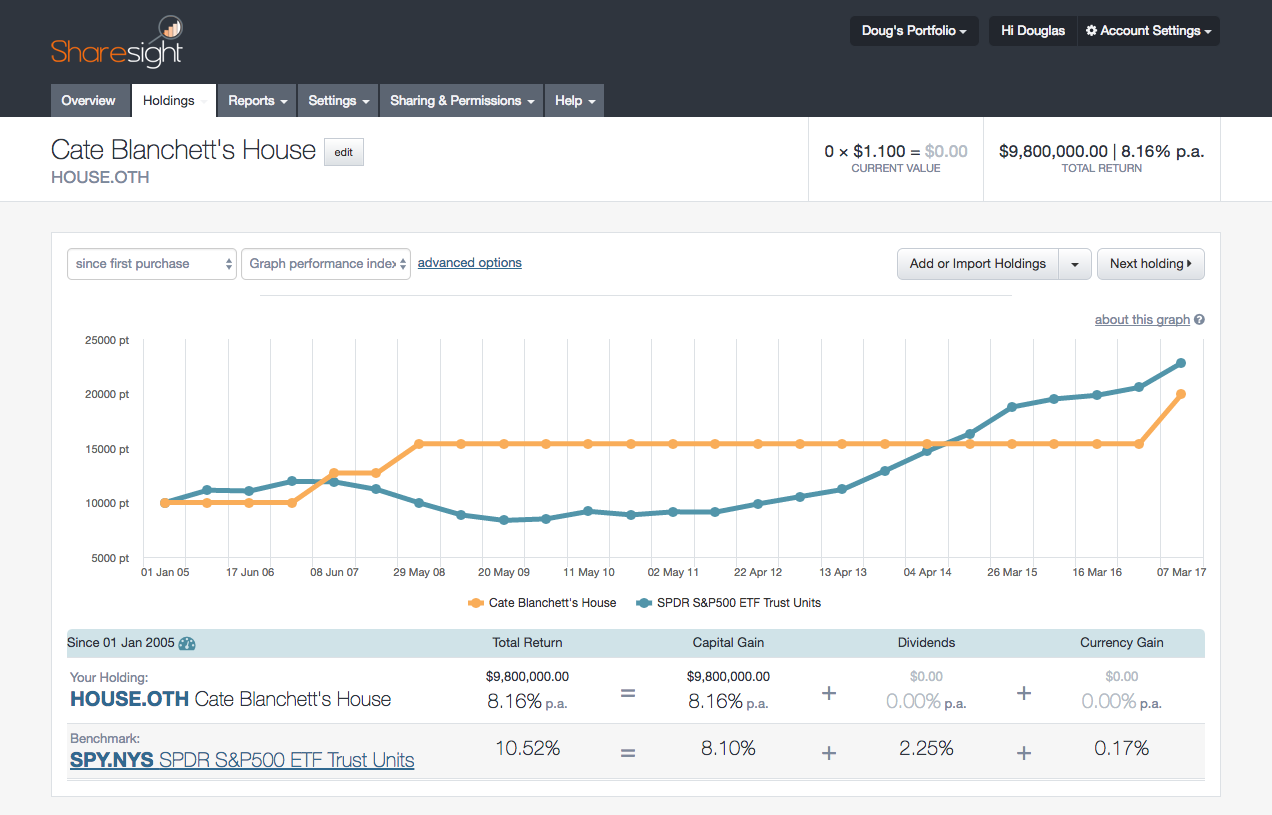This screenshot has width=1272, height=815.
Task: Open Sharing & Permissions menu
Action: click(x=461, y=100)
